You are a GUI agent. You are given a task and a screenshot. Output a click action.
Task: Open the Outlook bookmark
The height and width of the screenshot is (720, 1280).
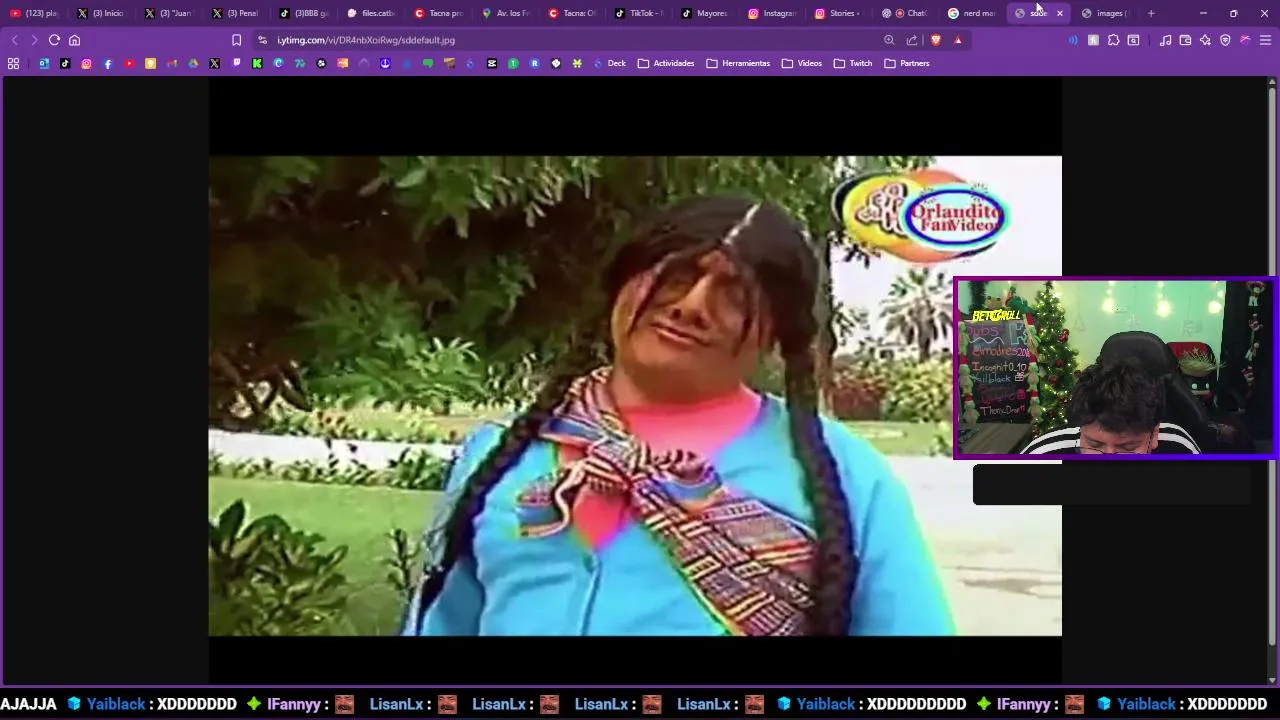44,63
